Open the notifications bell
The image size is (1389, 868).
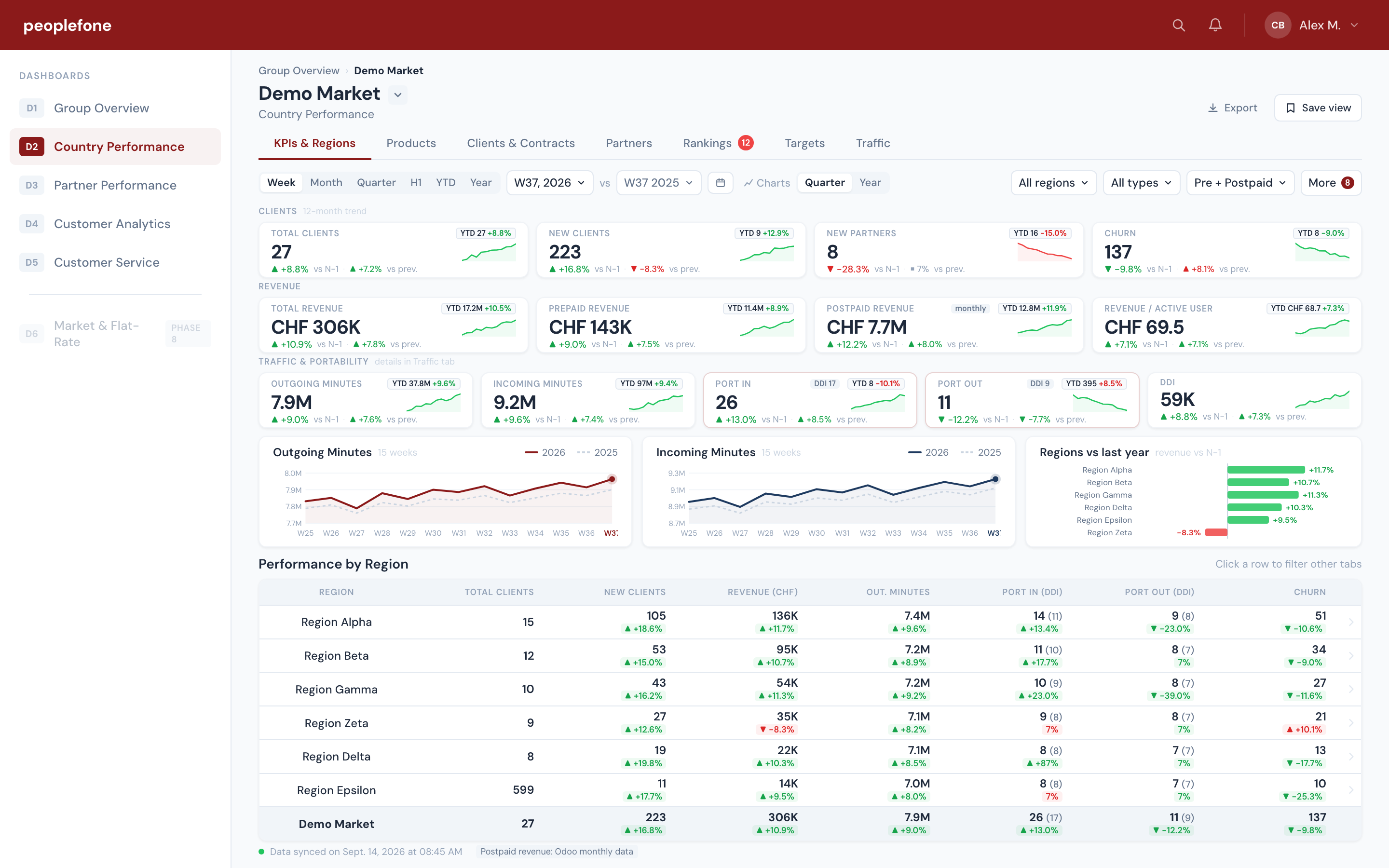tap(1215, 25)
